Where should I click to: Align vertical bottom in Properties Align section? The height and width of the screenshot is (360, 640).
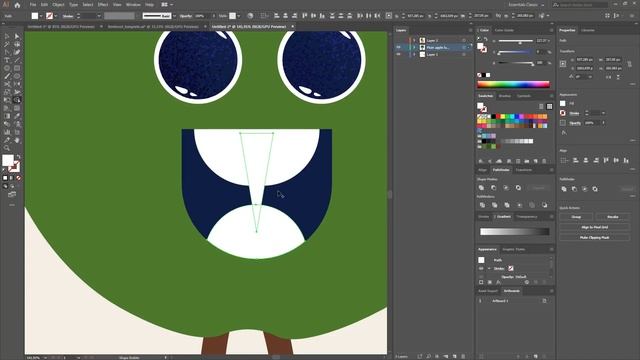[x=626, y=160]
